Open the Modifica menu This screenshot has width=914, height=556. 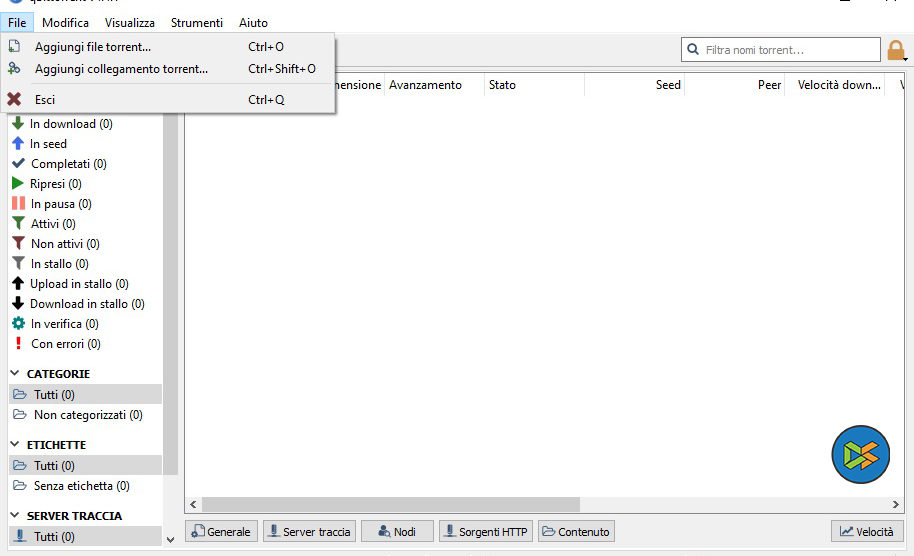65,23
